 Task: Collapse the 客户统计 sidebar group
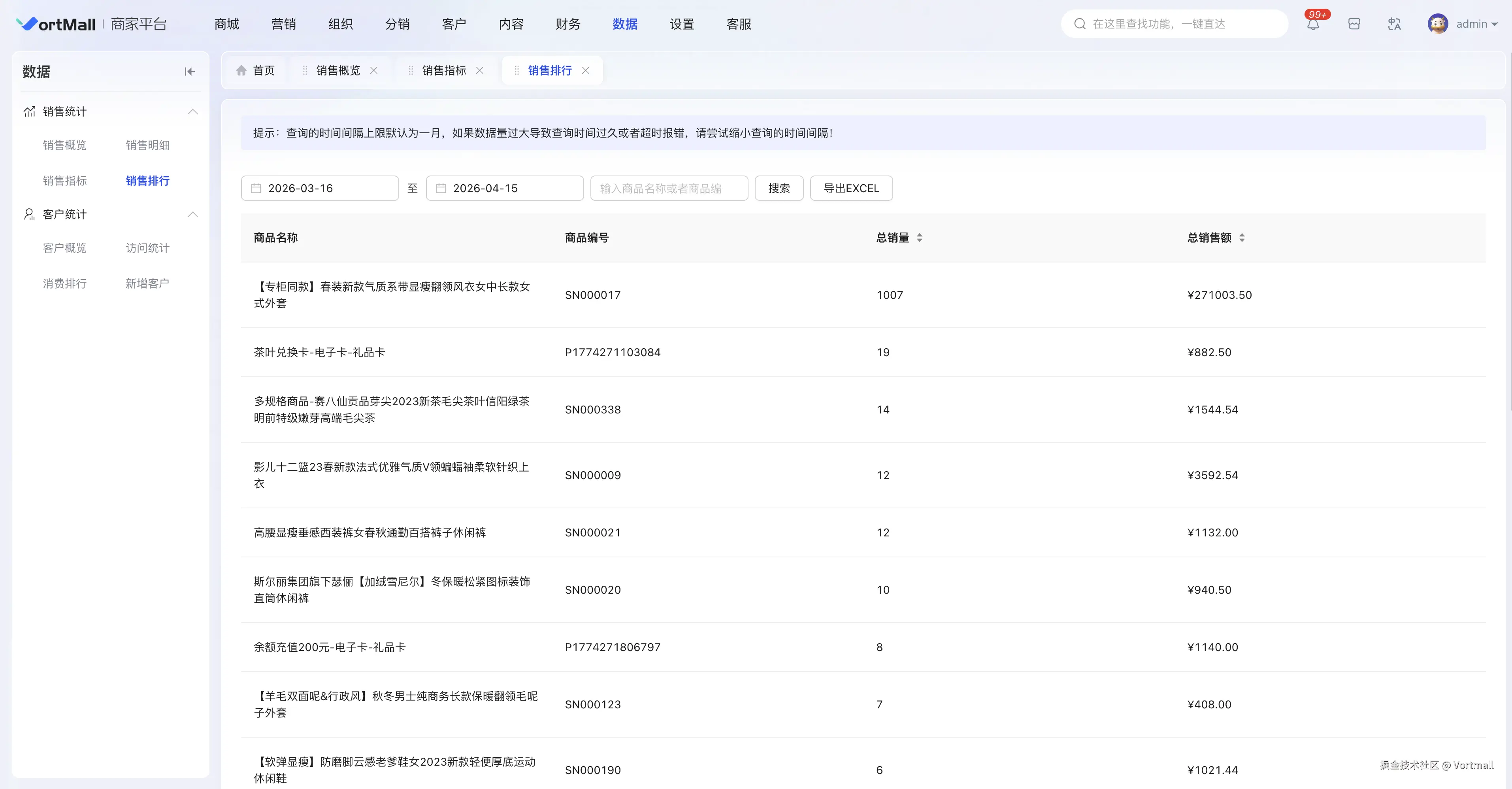[192, 214]
